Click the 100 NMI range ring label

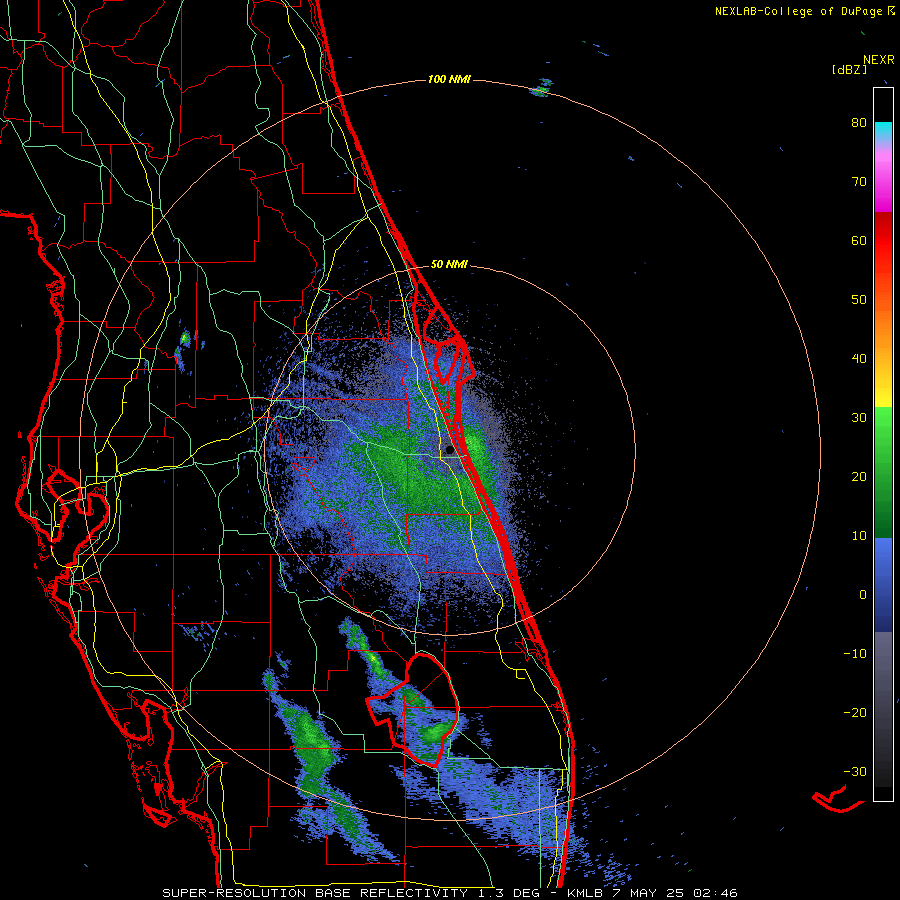[x=449, y=79]
